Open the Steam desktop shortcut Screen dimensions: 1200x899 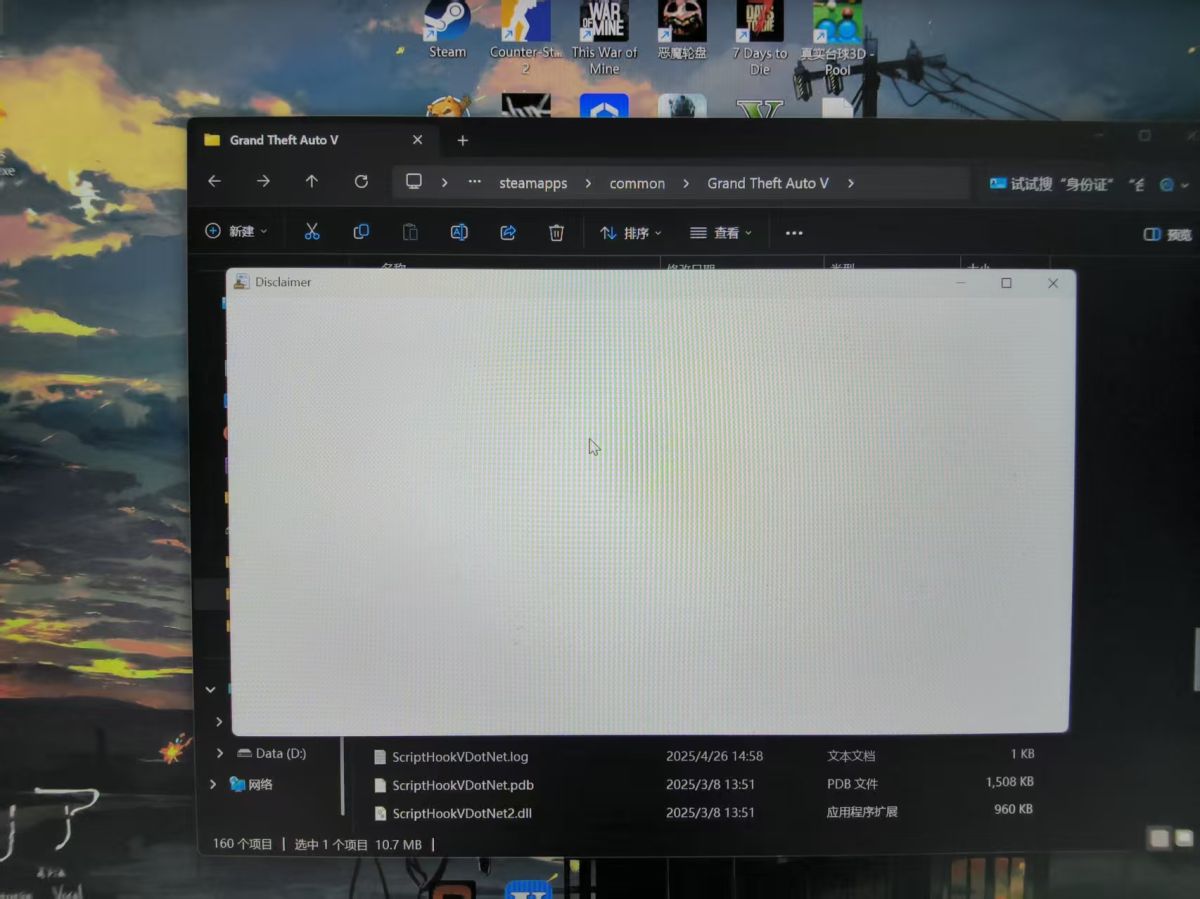click(x=447, y=31)
